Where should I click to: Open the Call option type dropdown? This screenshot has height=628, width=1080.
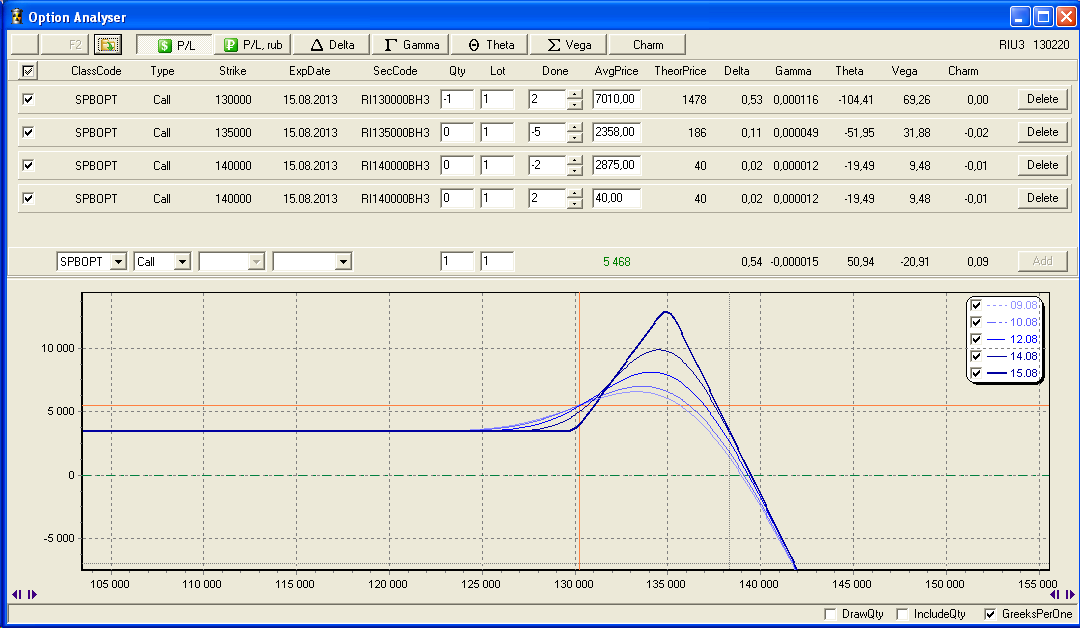pos(182,261)
